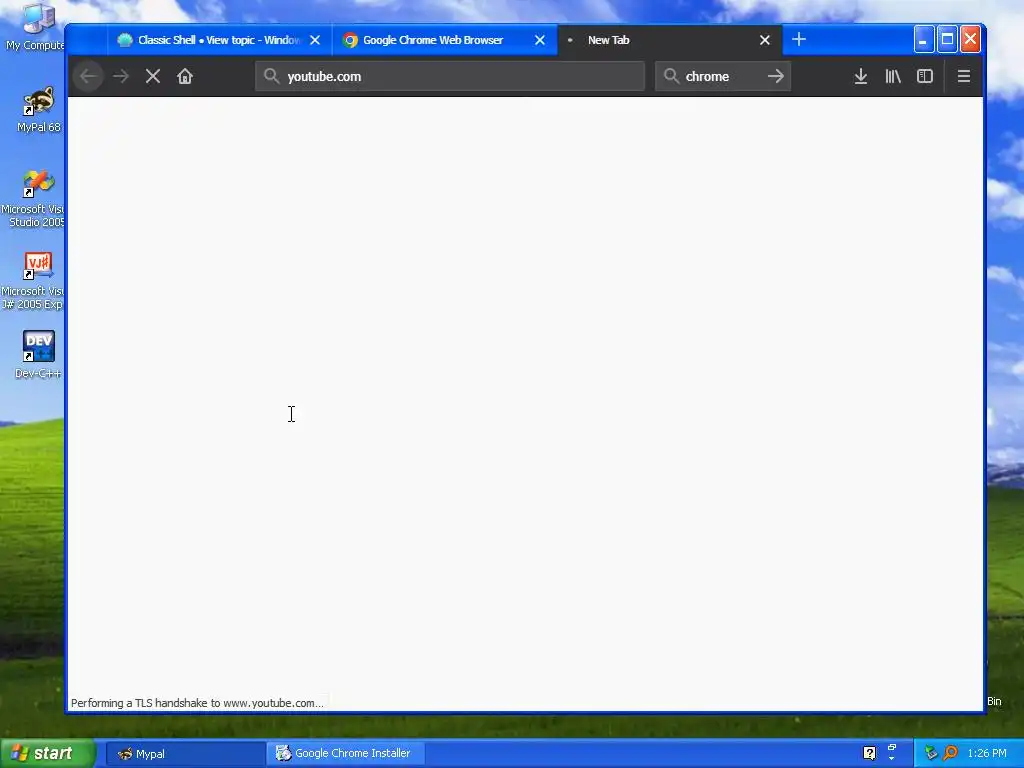Click the search box containing chrome
The image size is (1024, 768).
[723, 76]
